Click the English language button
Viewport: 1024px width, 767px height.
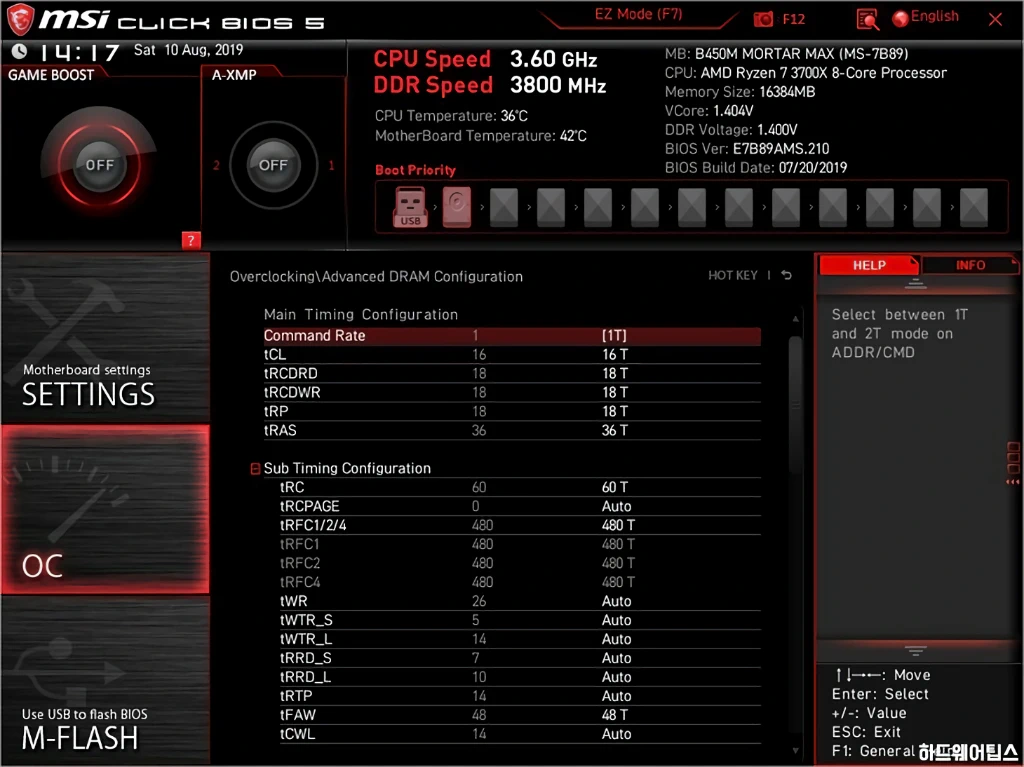point(935,16)
